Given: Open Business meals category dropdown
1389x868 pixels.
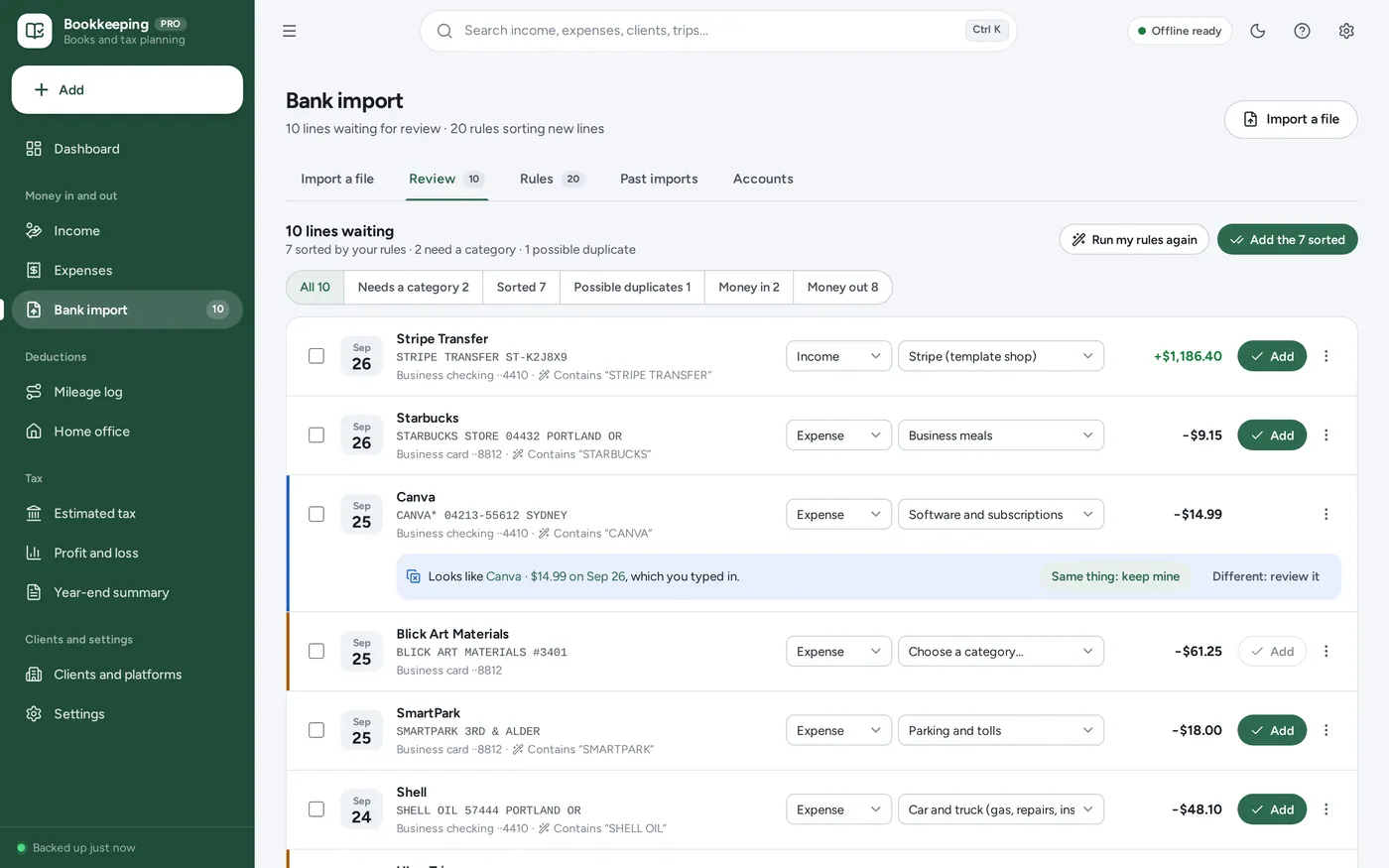Looking at the screenshot, I should click(1000, 435).
